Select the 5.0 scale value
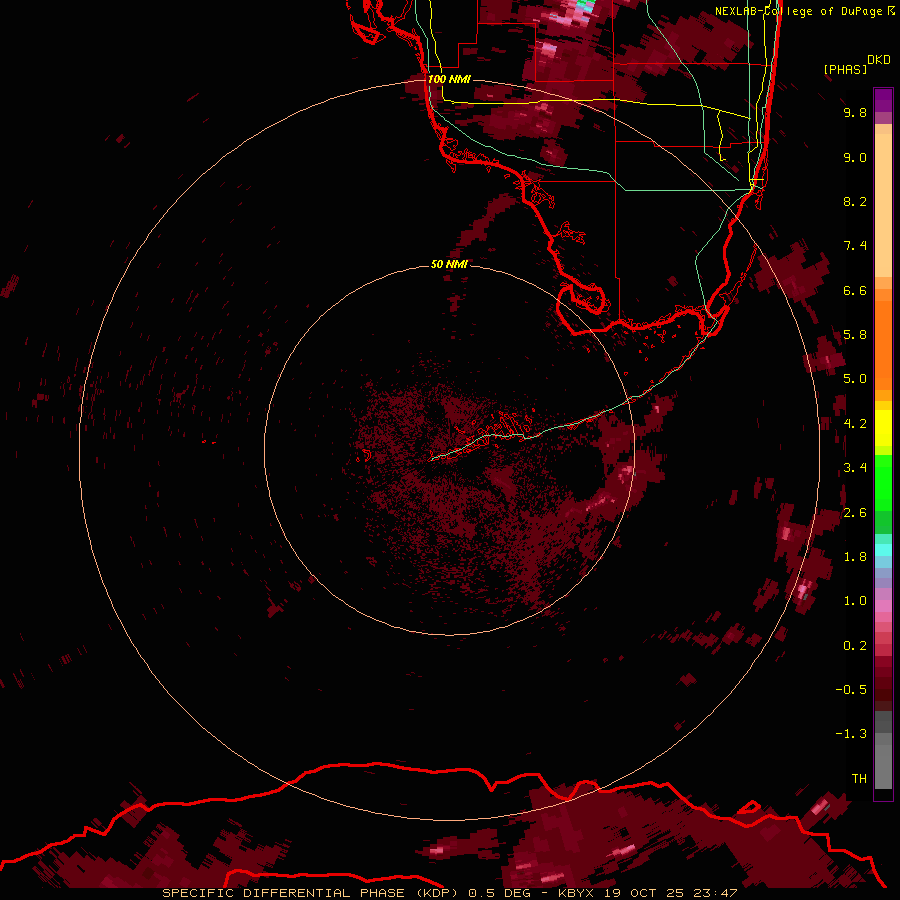Image resolution: width=900 pixels, height=900 pixels. [x=855, y=379]
